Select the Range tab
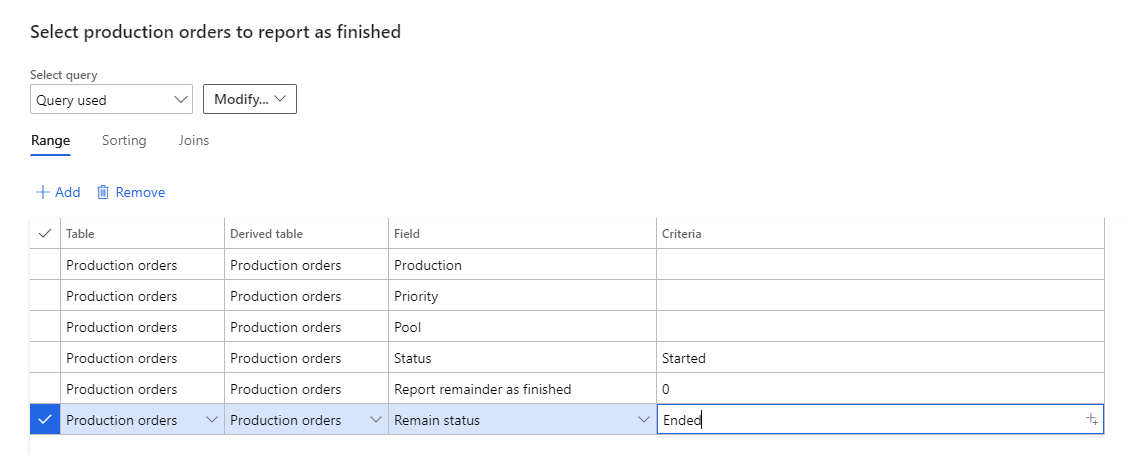The image size is (1128, 454). pos(50,141)
